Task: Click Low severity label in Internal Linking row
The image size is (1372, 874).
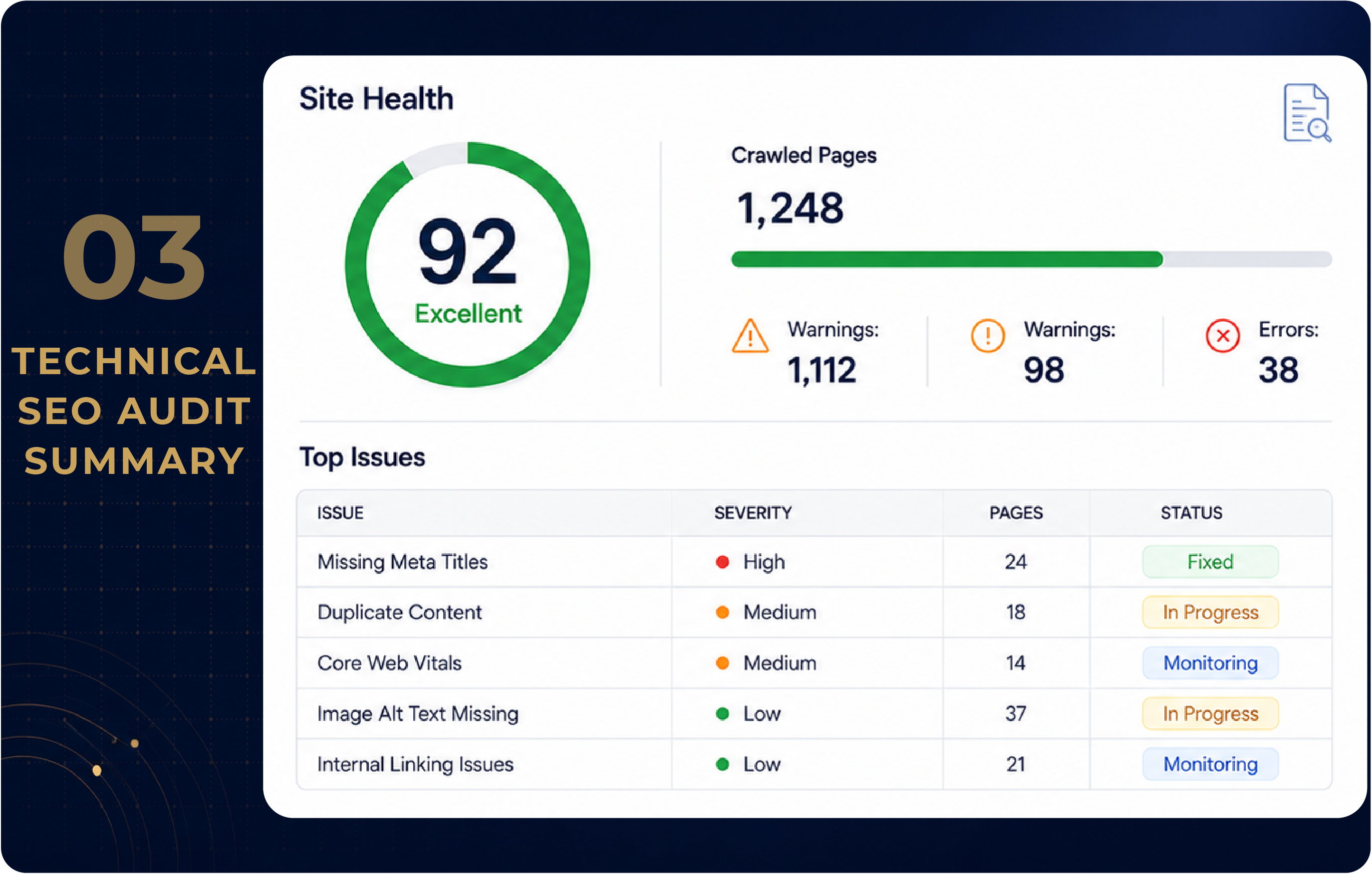Action: click(x=762, y=765)
